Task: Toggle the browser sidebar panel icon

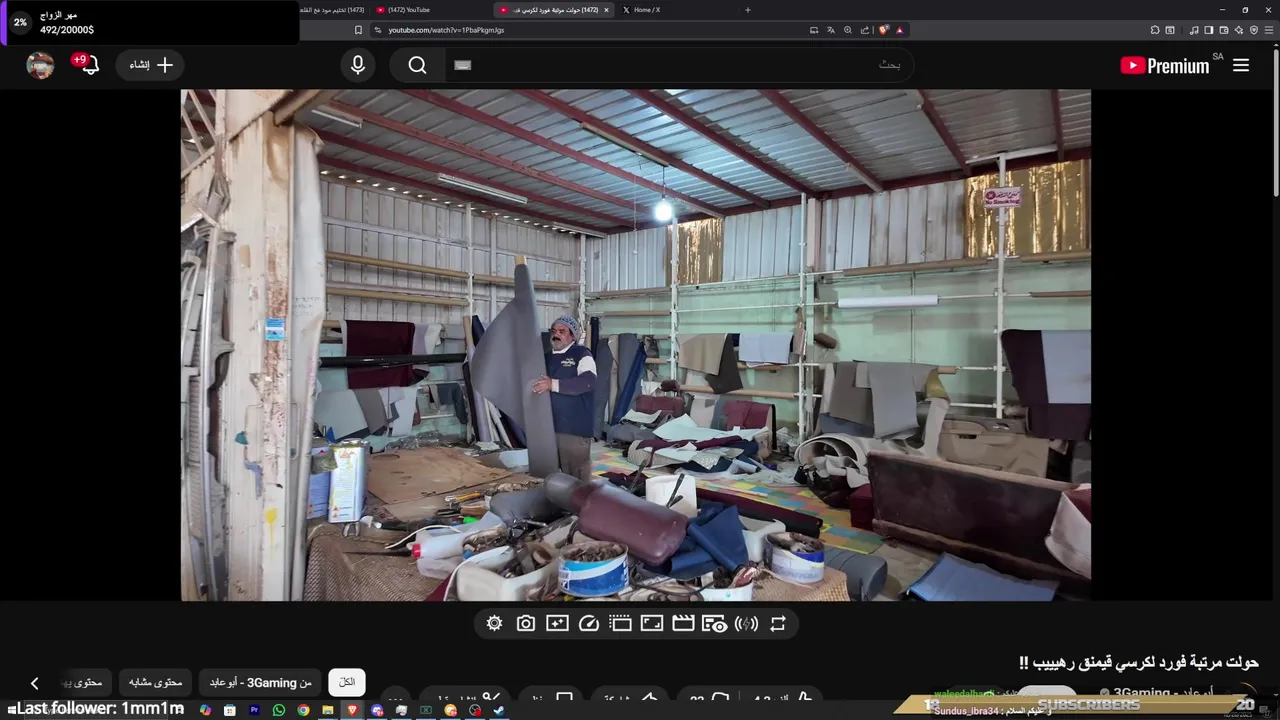Action: pyautogui.click(x=1208, y=30)
